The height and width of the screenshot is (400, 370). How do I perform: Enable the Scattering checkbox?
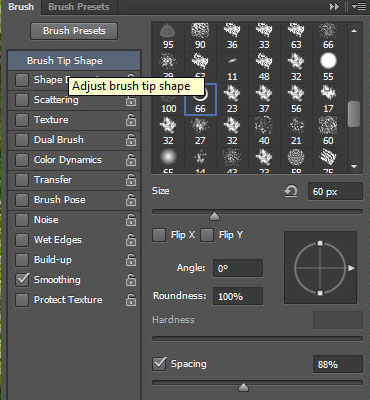[x=22, y=100]
